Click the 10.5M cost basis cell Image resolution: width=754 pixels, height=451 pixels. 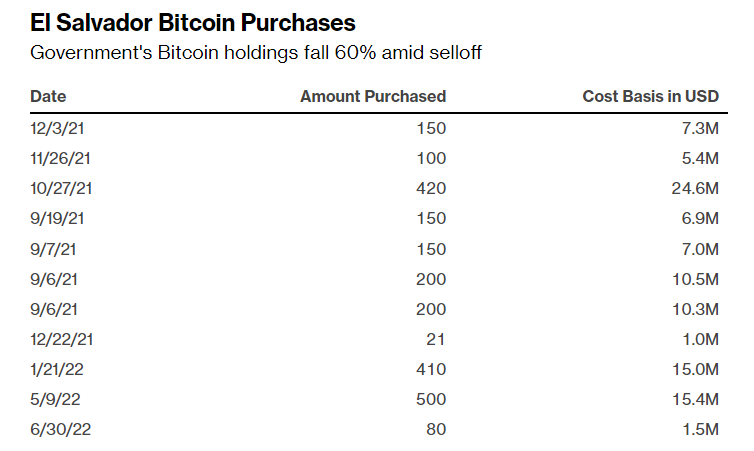pos(699,279)
